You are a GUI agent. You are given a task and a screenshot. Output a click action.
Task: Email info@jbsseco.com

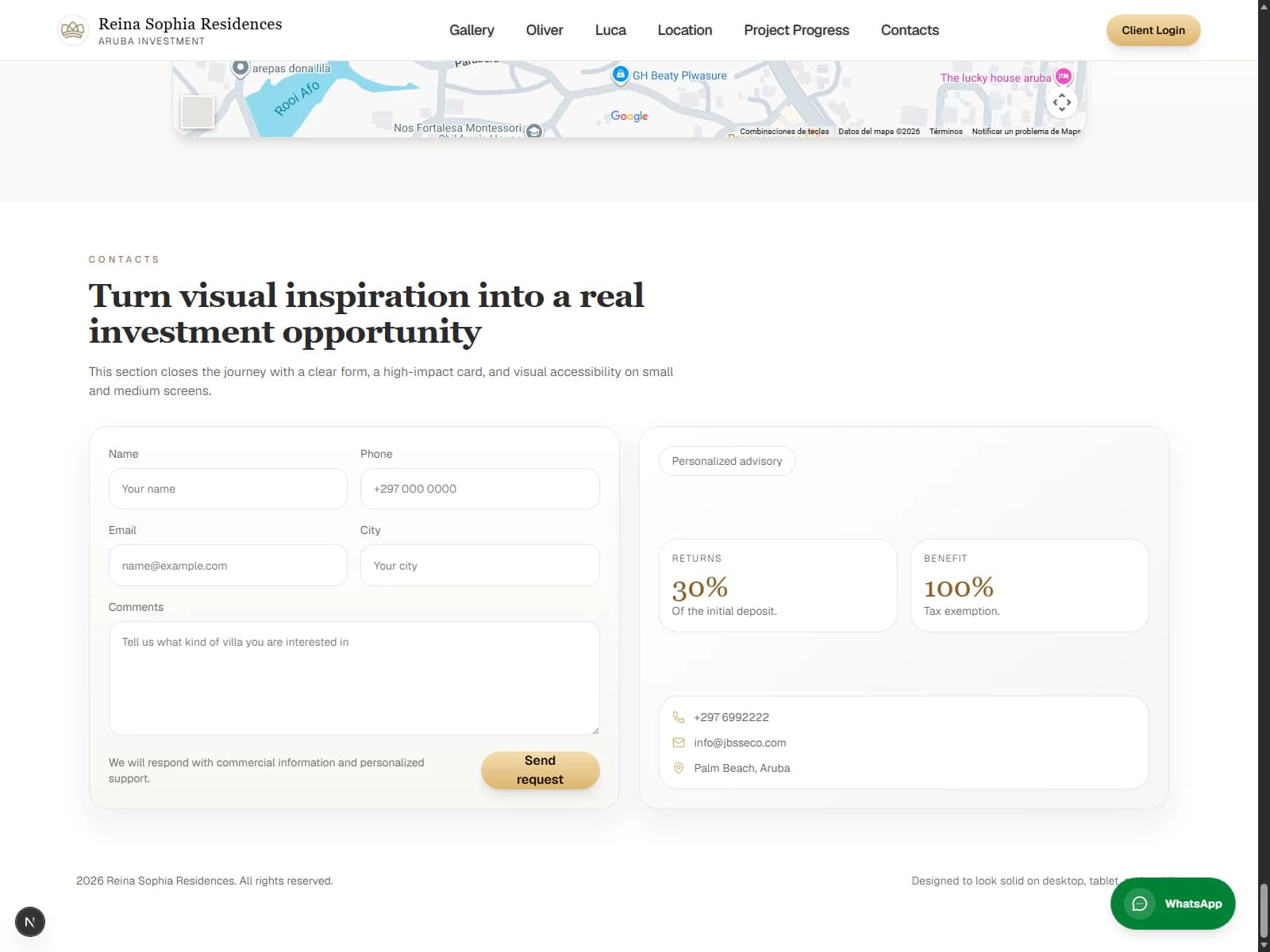click(740, 743)
